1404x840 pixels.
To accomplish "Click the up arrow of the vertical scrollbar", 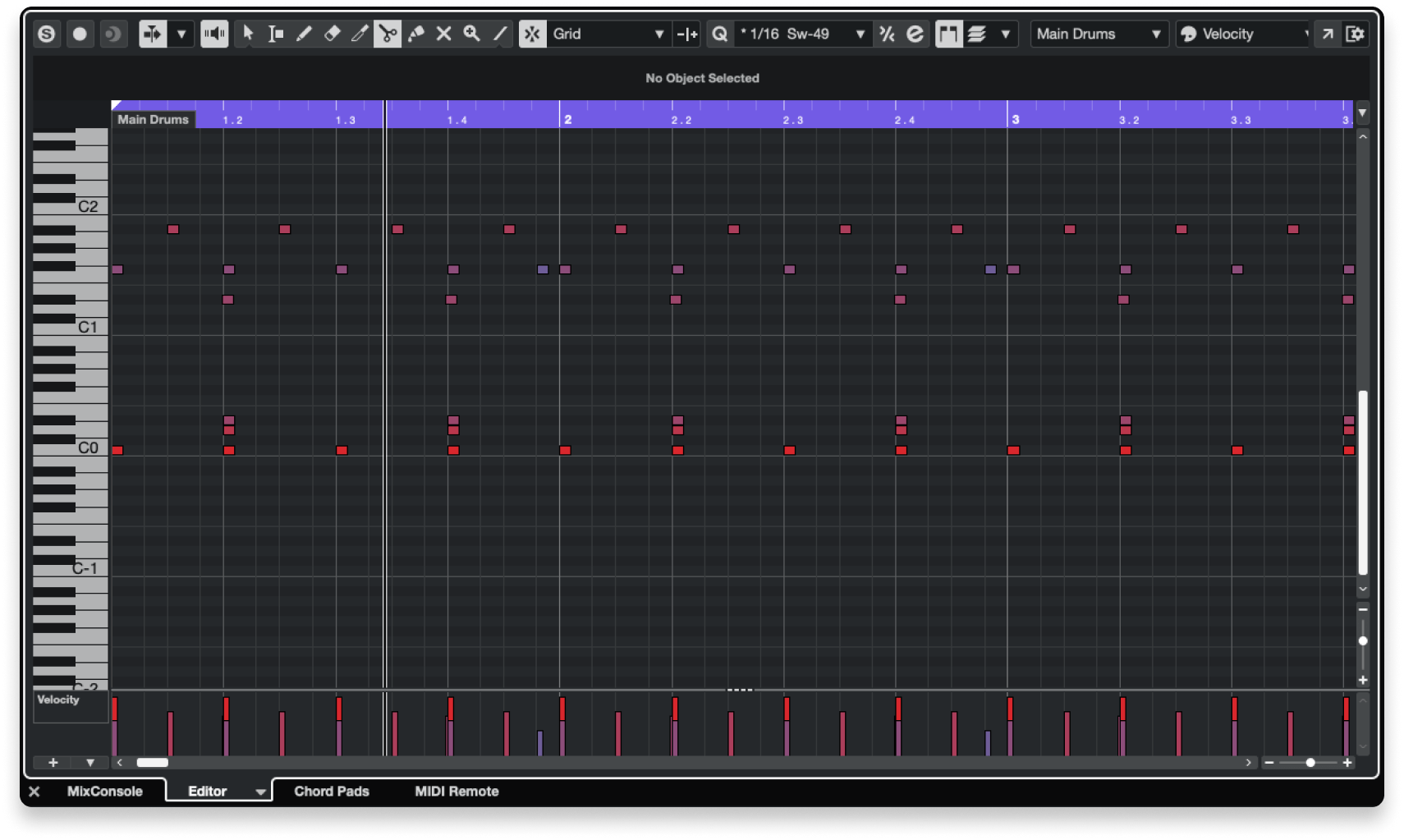I will tap(1362, 136).
